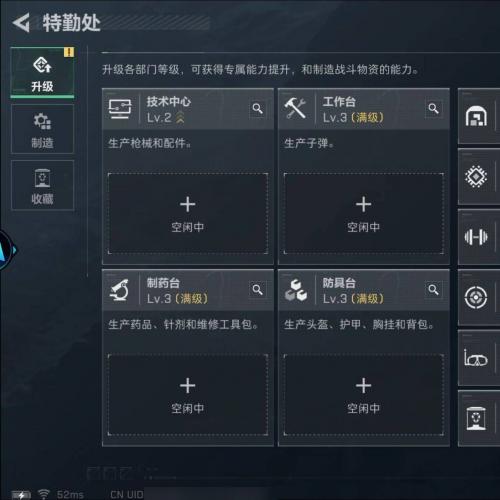500x500 pixels.
Task: Add production in 技术中心 idle slot
Action: (x=188, y=214)
